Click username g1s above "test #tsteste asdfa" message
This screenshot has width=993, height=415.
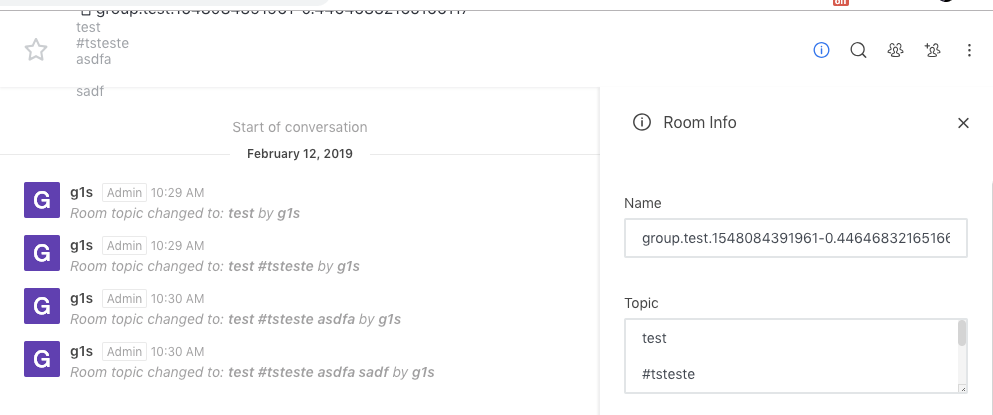82,298
